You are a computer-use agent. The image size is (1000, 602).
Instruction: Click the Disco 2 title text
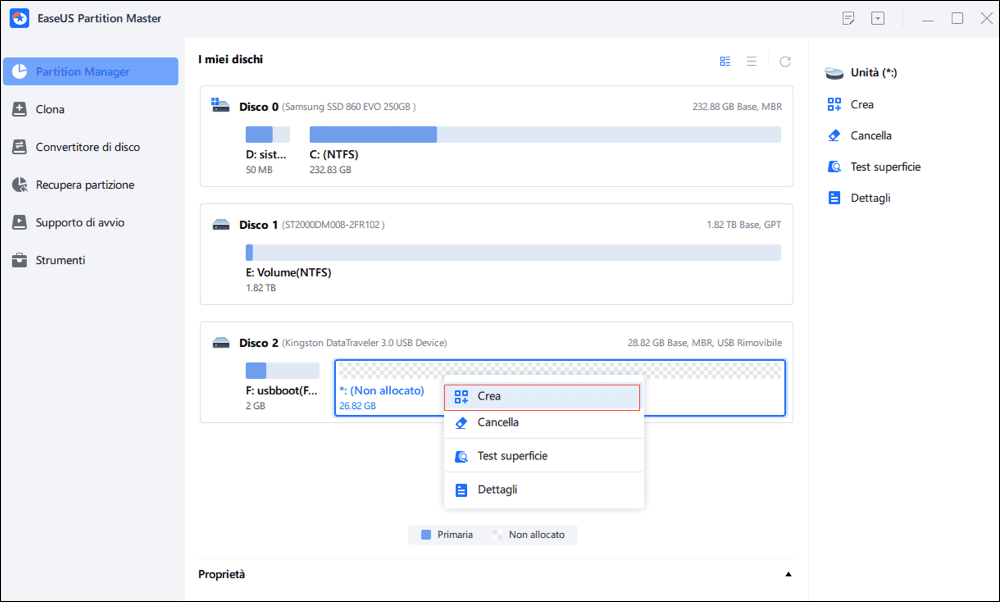coord(259,342)
